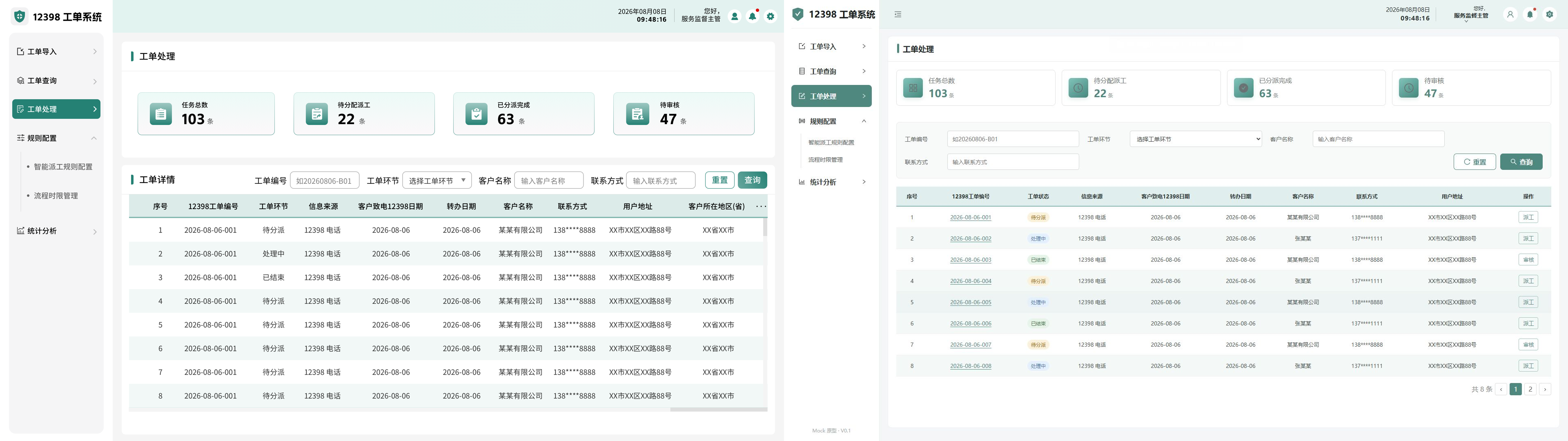This screenshot has height=441, width=1568.
Task: Click the 工单导入 sidebar icon in right view
Action: [x=802, y=46]
